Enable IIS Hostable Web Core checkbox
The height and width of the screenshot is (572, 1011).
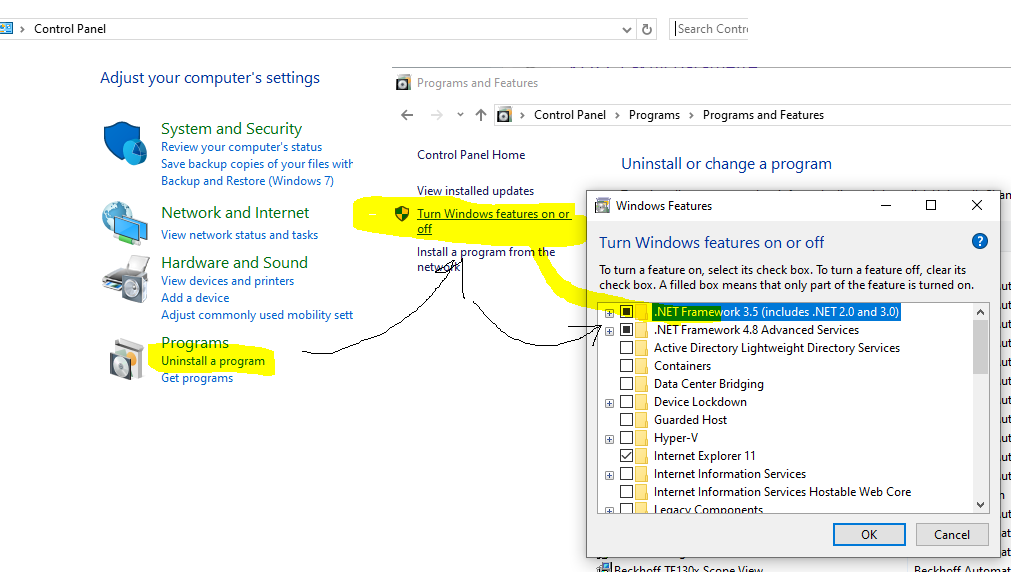coord(626,492)
